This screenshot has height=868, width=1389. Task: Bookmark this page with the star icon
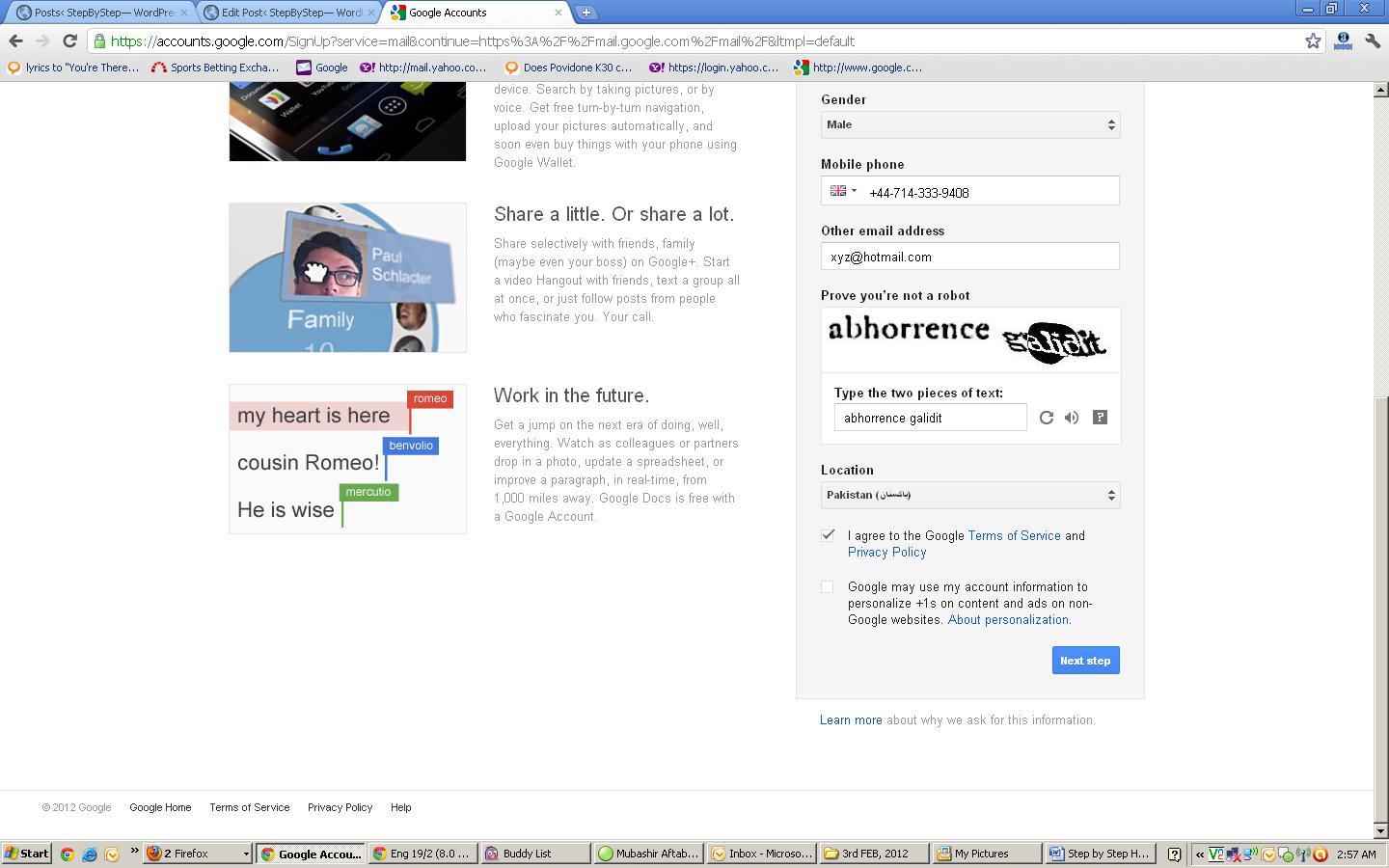[1313, 41]
